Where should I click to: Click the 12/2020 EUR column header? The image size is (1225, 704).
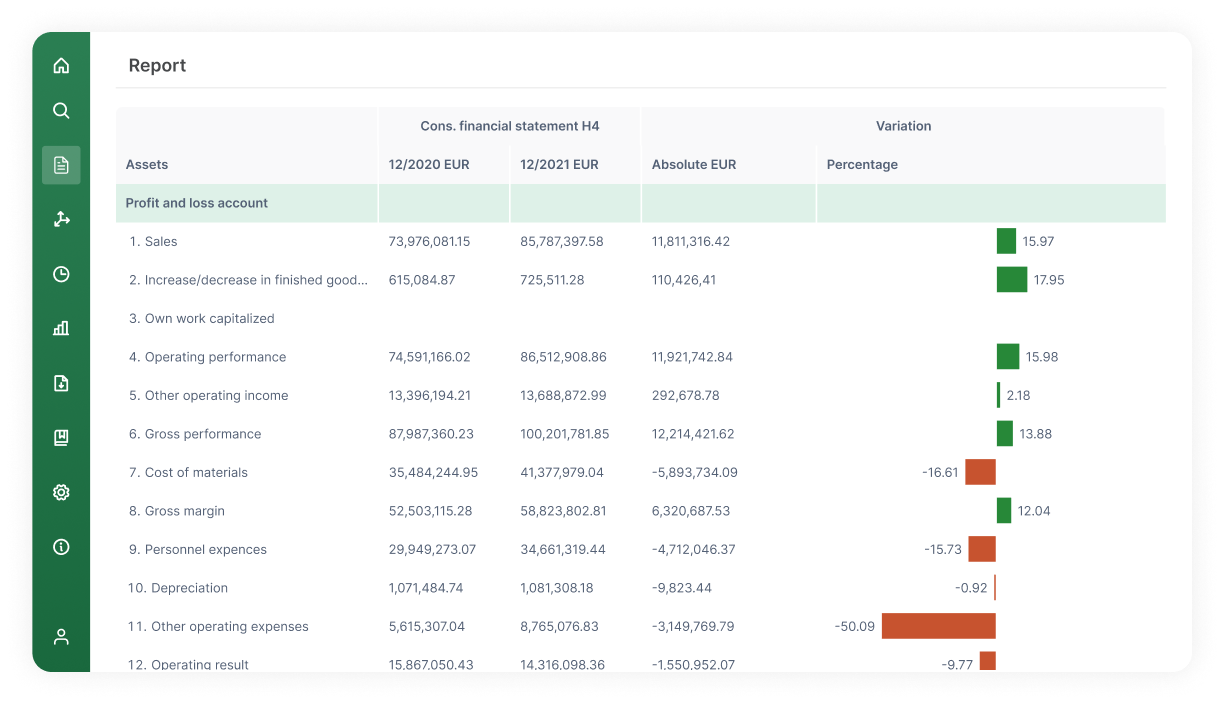(x=429, y=165)
